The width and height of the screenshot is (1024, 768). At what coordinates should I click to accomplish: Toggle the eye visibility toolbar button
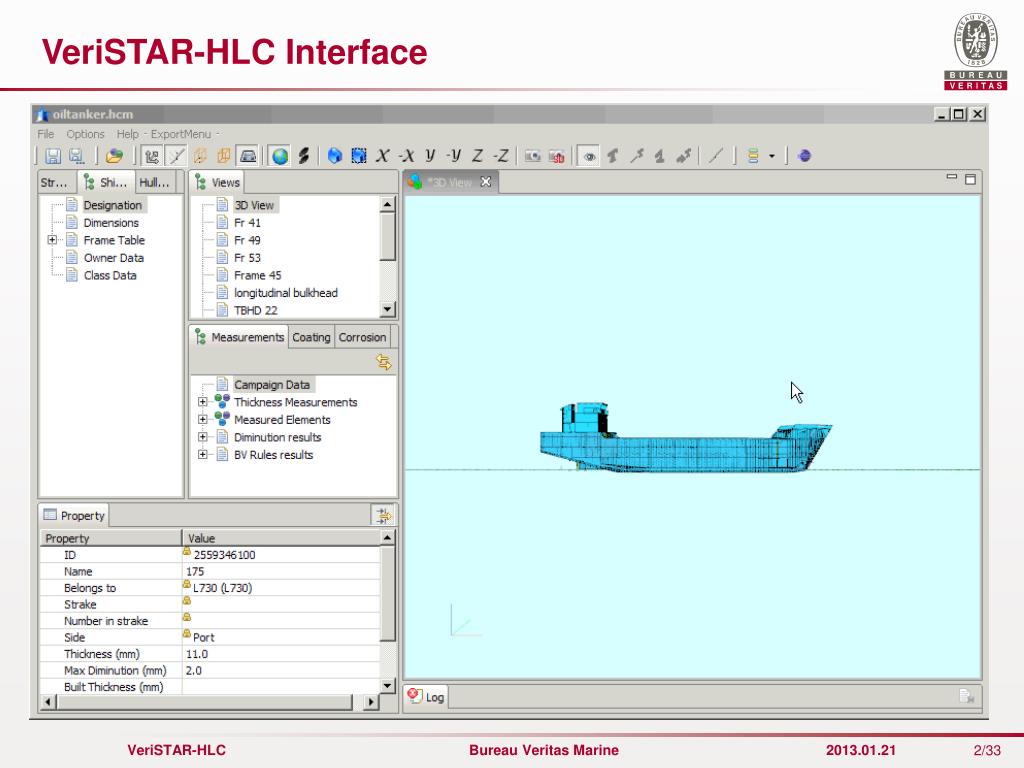(589, 156)
